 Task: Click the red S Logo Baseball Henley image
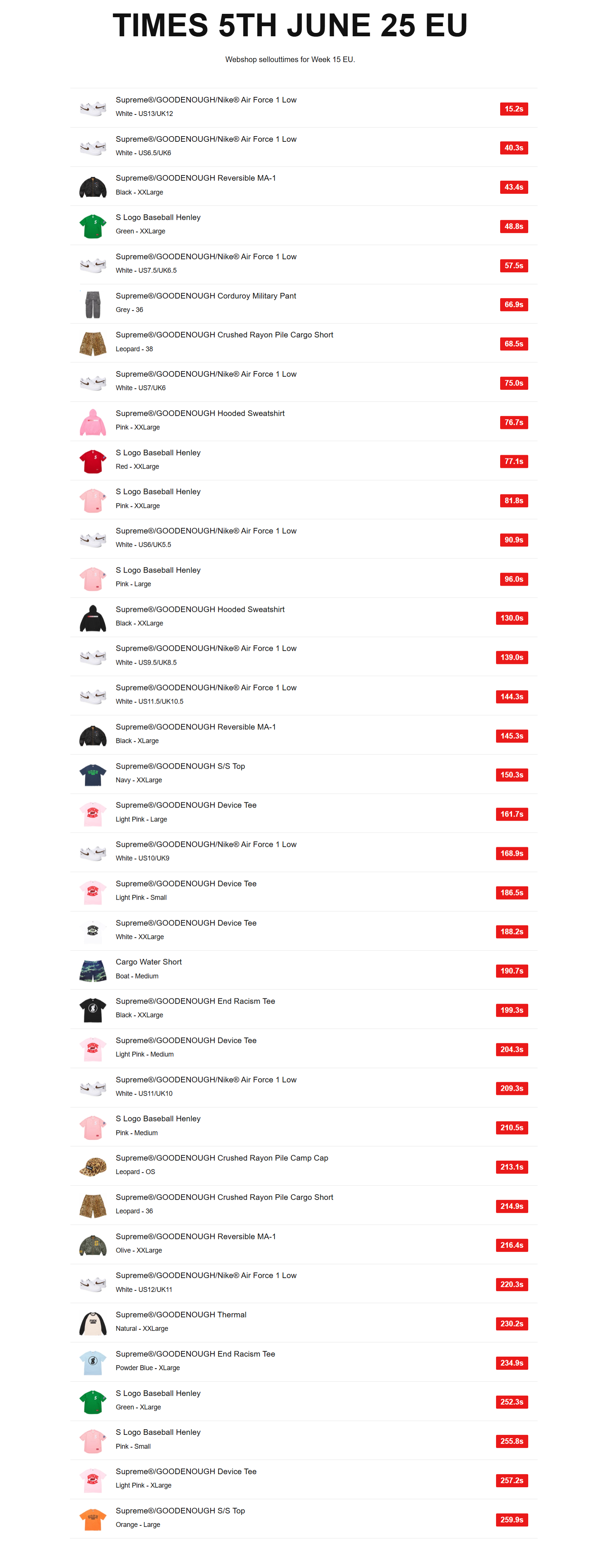coord(92,462)
